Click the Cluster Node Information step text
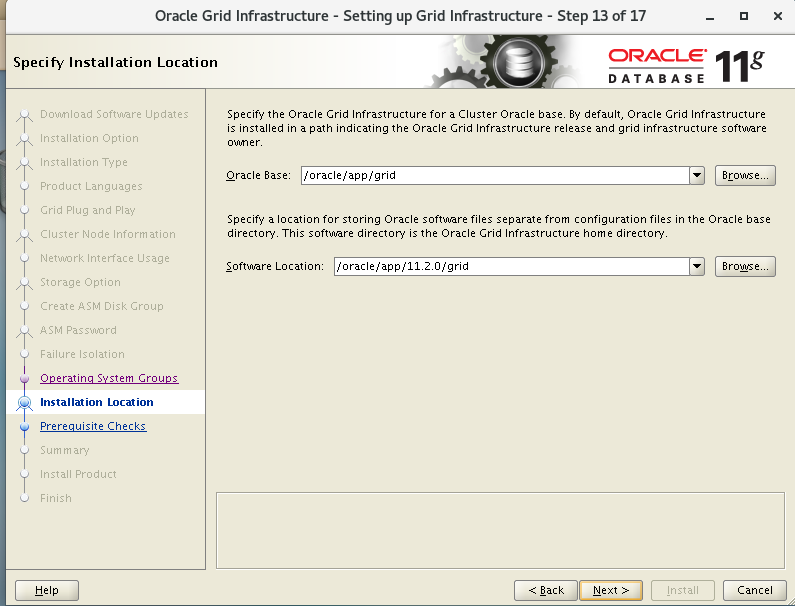Viewport: 795px width, 606px height. pos(108,234)
